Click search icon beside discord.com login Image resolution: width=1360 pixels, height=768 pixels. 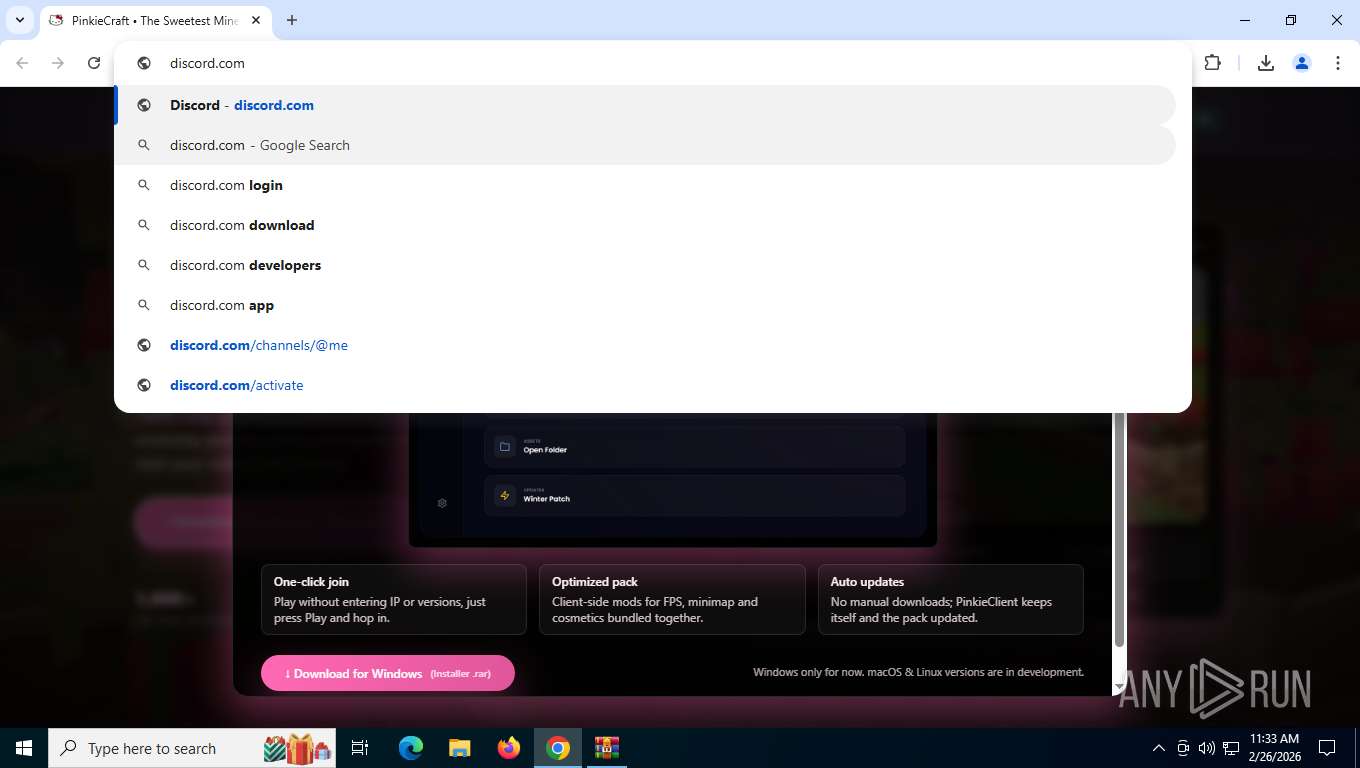pyautogui.click(x=144, y=185)
